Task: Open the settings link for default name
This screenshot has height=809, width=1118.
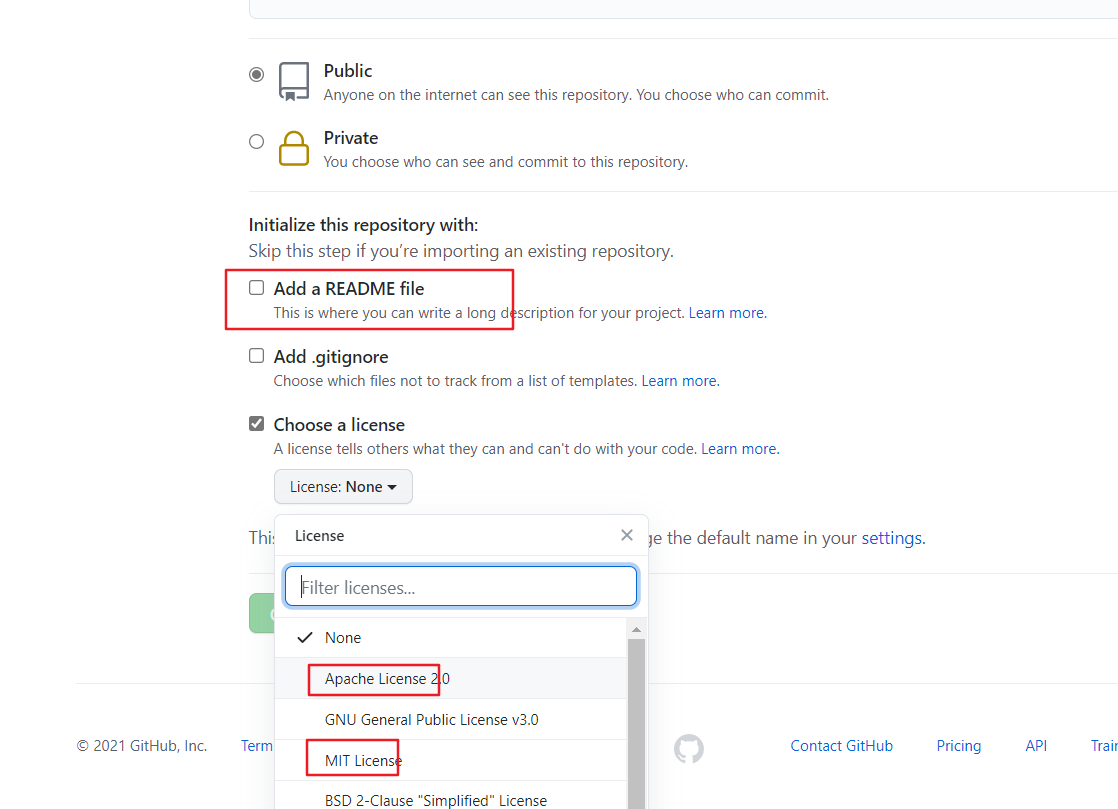Action: [x=892, y=538]
